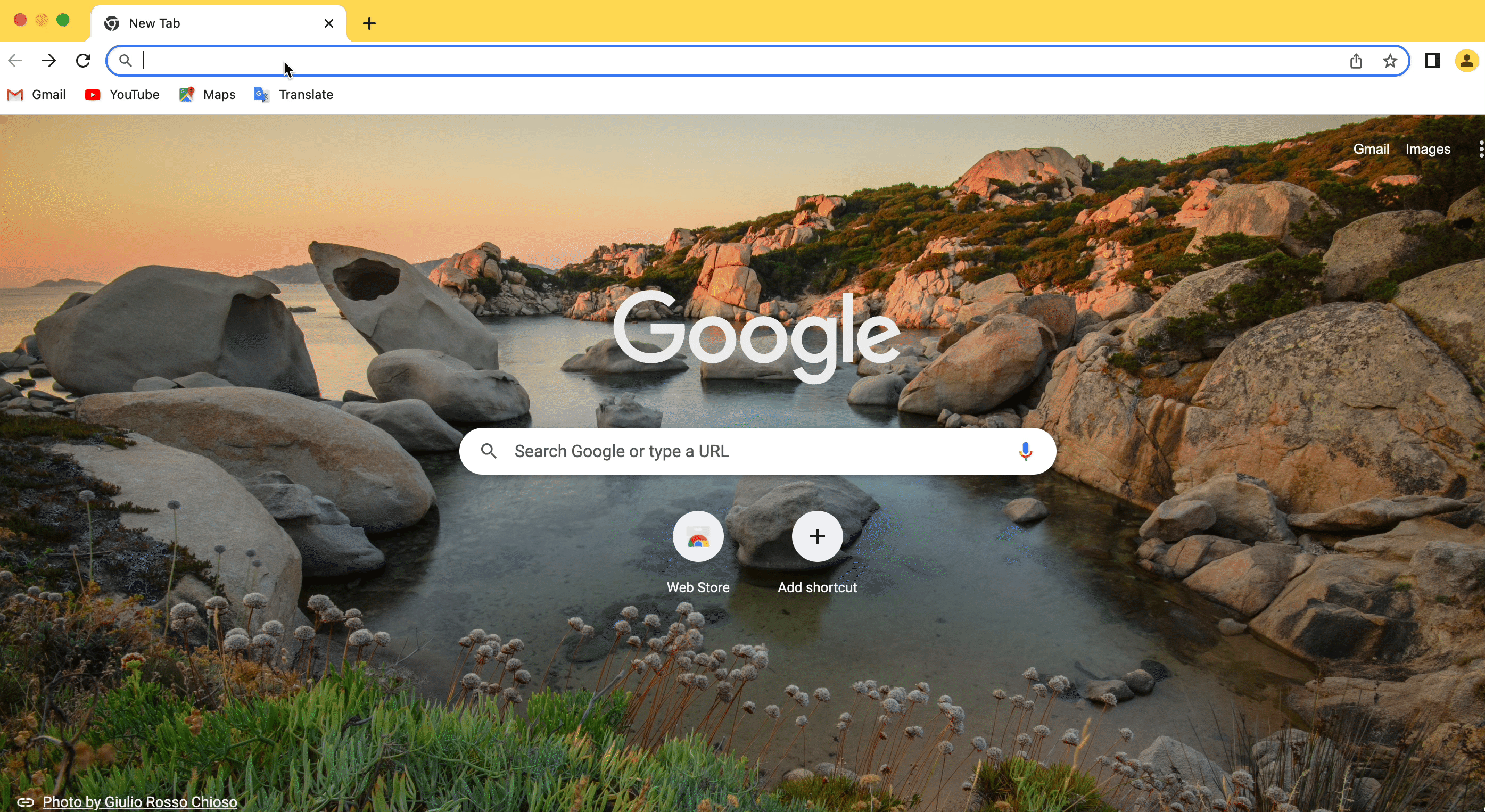This screenshot has width=1485, height=812.
Task: Click the magnifier icon in Google search box
Action: (x=489, y=451)
